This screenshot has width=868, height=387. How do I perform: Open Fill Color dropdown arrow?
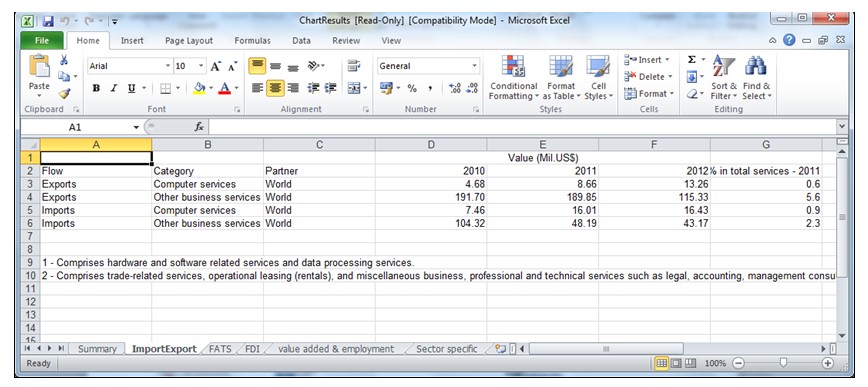(x=211, y=88)
